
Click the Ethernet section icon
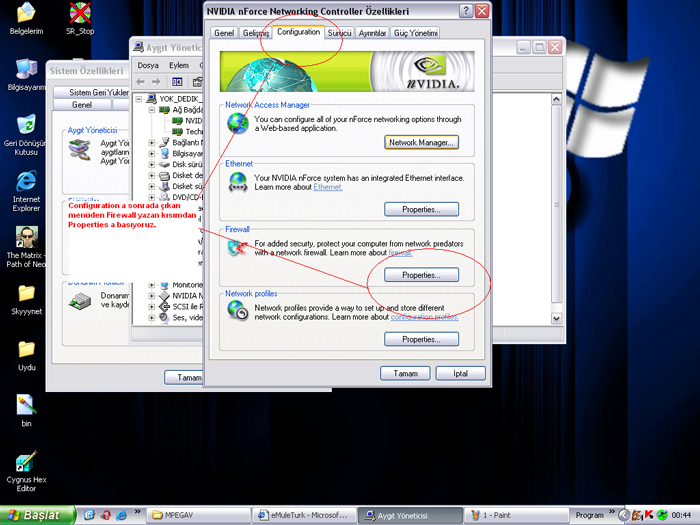pos(238,182)
